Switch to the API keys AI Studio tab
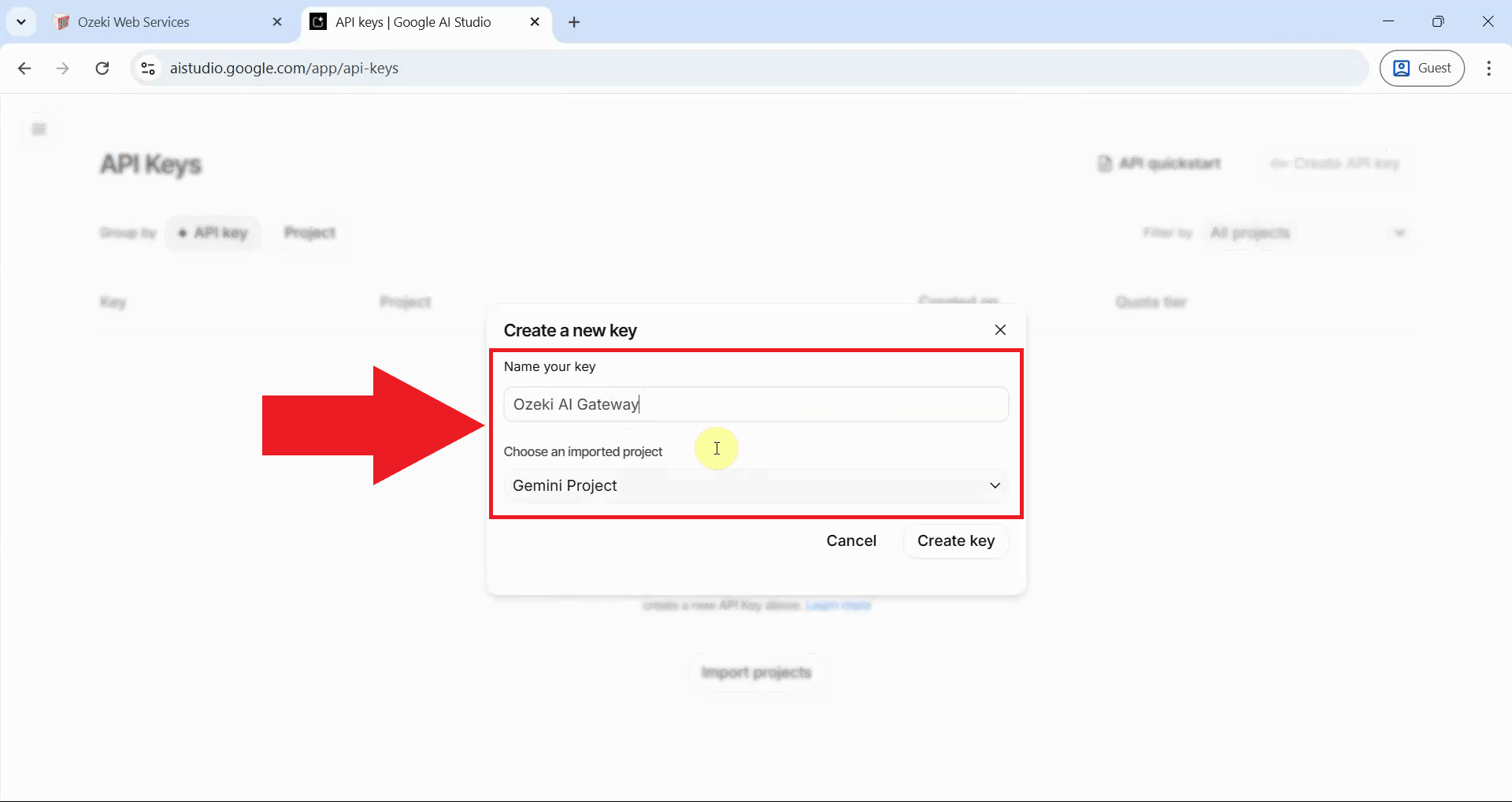The height and width of the screenshot is (802, 1512). click(x=415, y=21)
